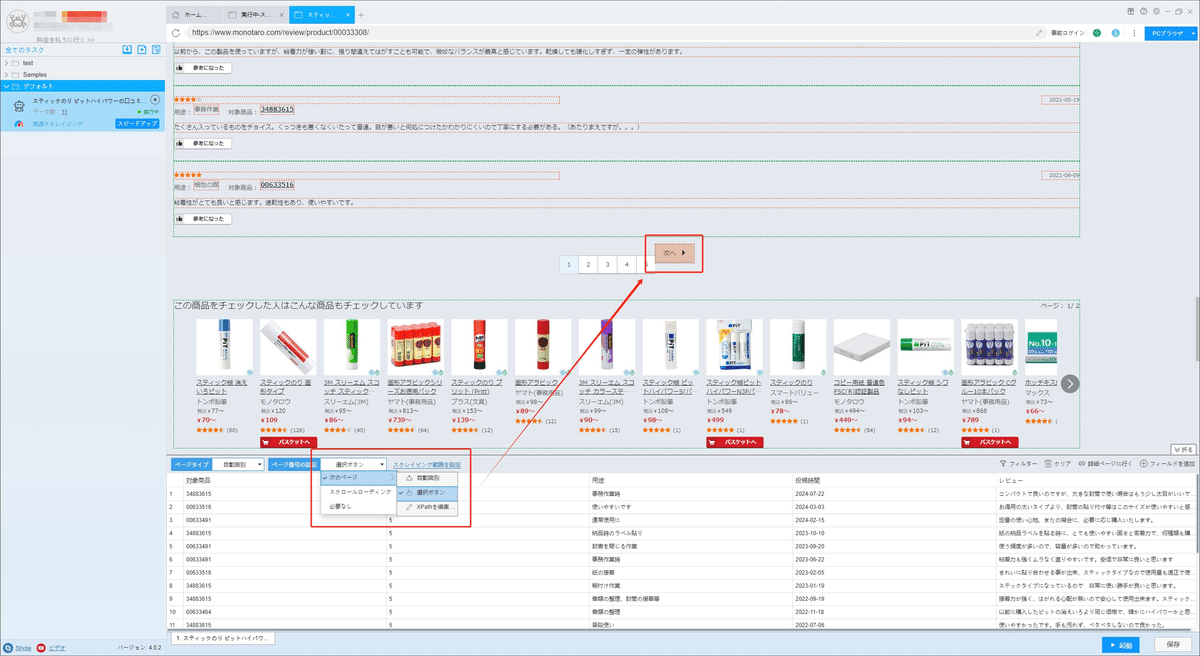The height and width of the screenshot is (656, 1200).
Task: Click フィールドを追加 plus icon
Action: 1145,464
